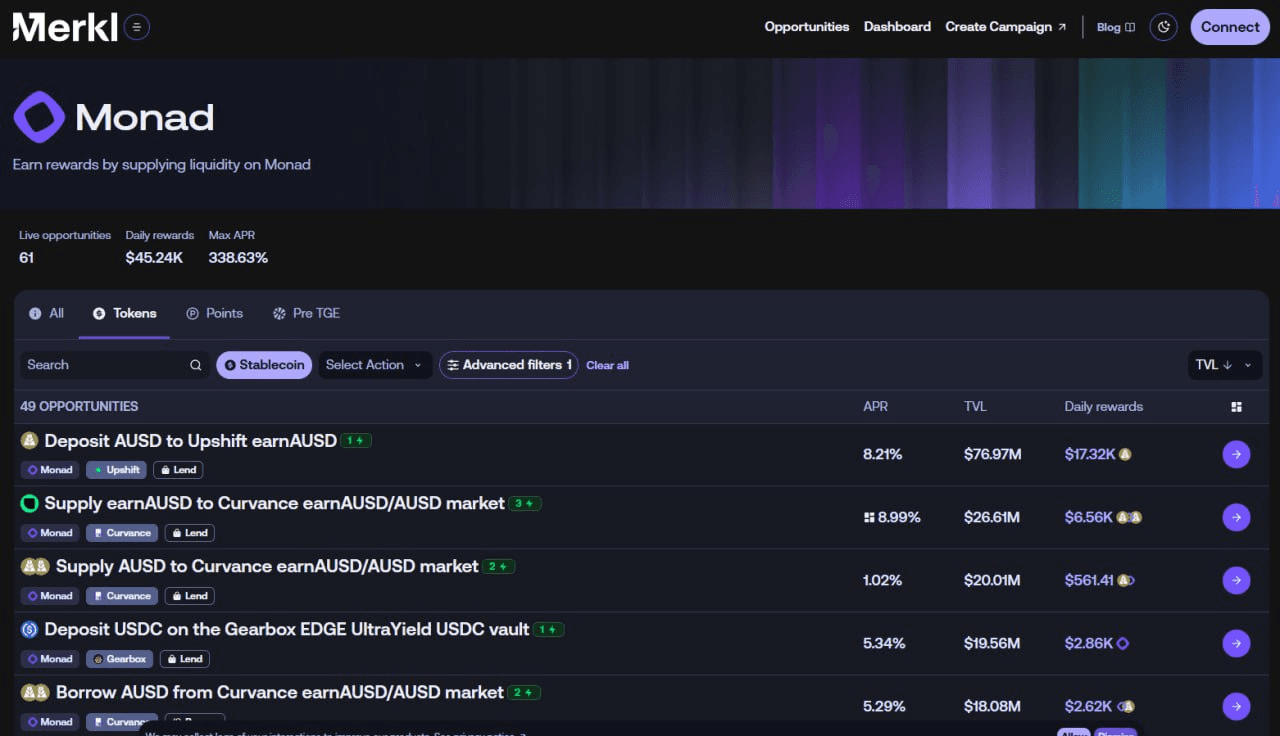Open arrow for Gearbox EDGE UltraYield USDC vault
This screenshot has height=736, width=1280.
(x=1236, y=643)
